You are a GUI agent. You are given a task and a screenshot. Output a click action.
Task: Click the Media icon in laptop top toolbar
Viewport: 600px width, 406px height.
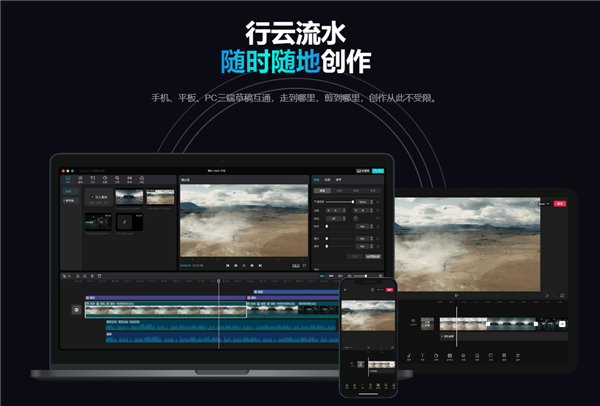coord(68,179)
